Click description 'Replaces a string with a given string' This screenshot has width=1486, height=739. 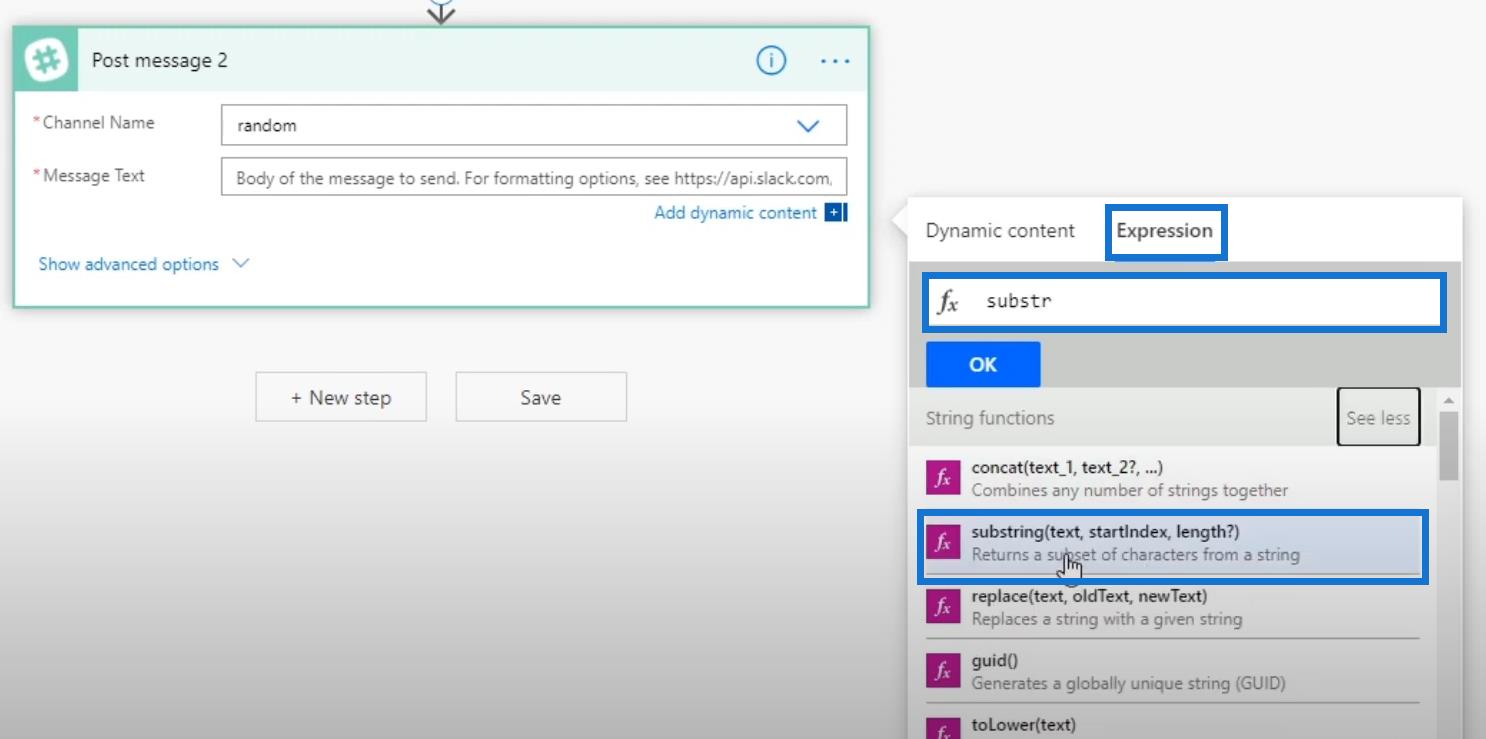1107,619
